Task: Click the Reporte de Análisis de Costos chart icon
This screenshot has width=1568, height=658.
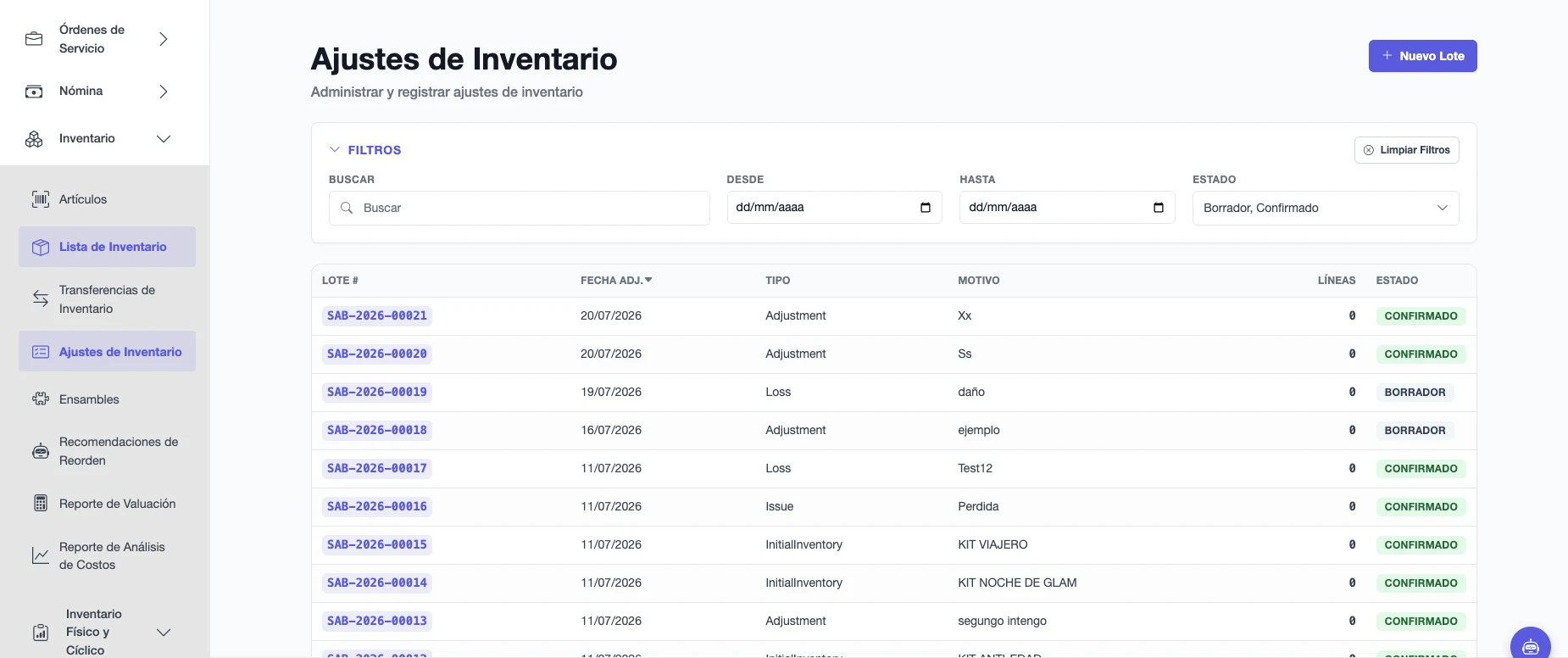Action: [x=41, y=555]
